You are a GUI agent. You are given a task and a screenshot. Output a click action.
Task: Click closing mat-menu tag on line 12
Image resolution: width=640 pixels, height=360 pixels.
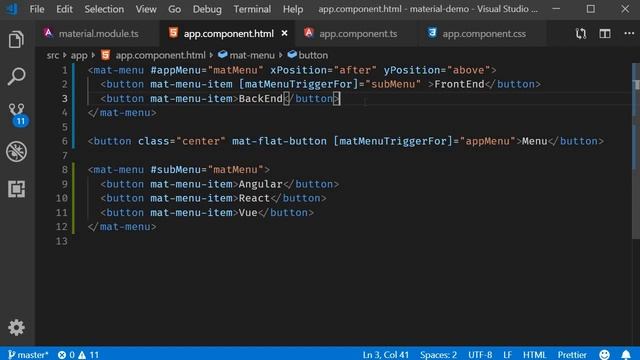[122, 227]
